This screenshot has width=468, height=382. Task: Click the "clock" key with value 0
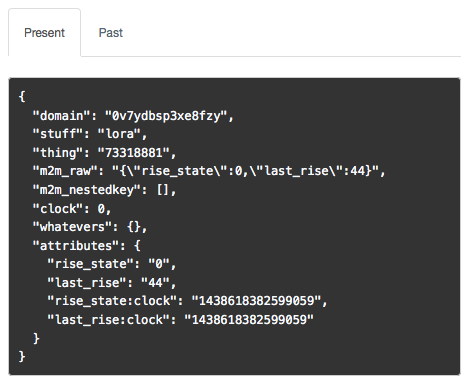pyautogui.click(x=58, y=209)
